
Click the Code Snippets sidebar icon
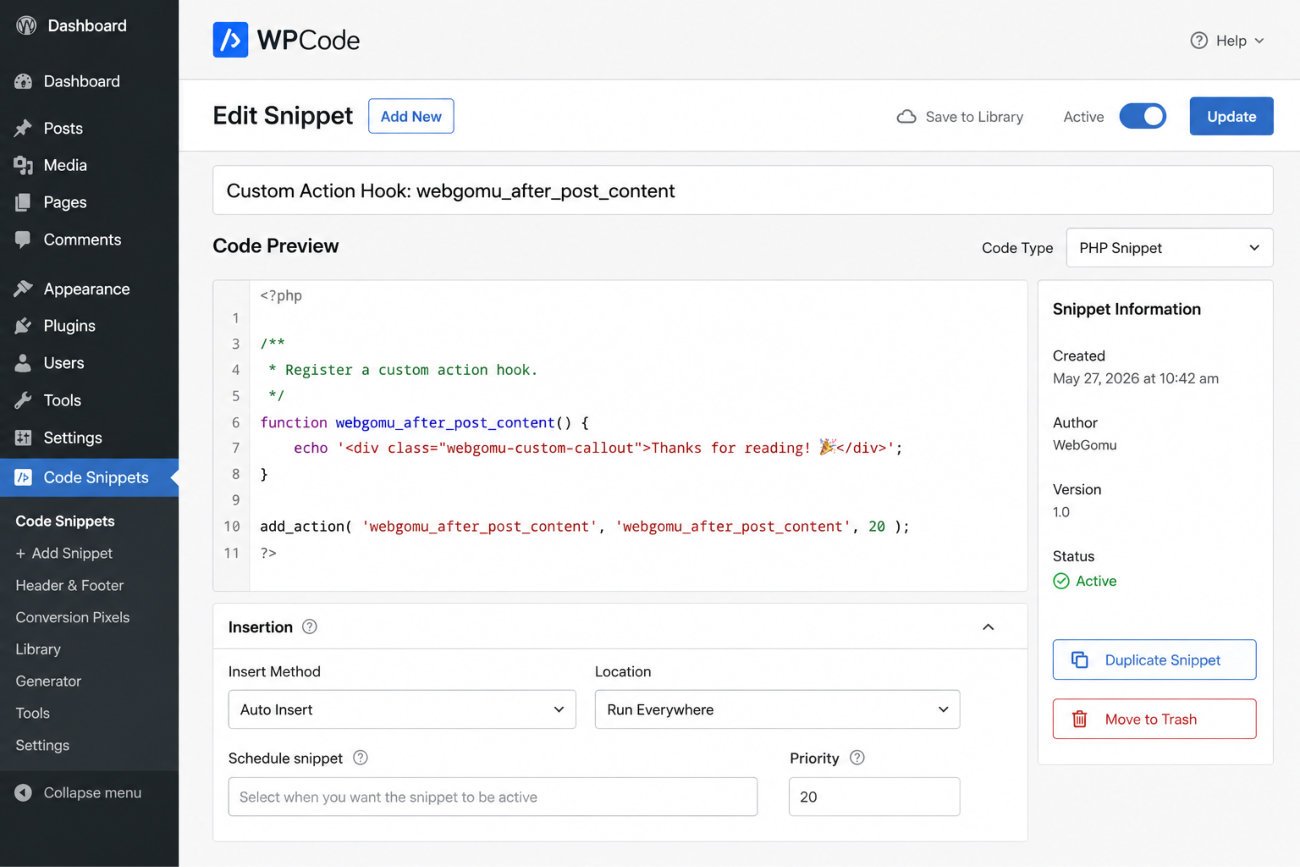(23, 478)
